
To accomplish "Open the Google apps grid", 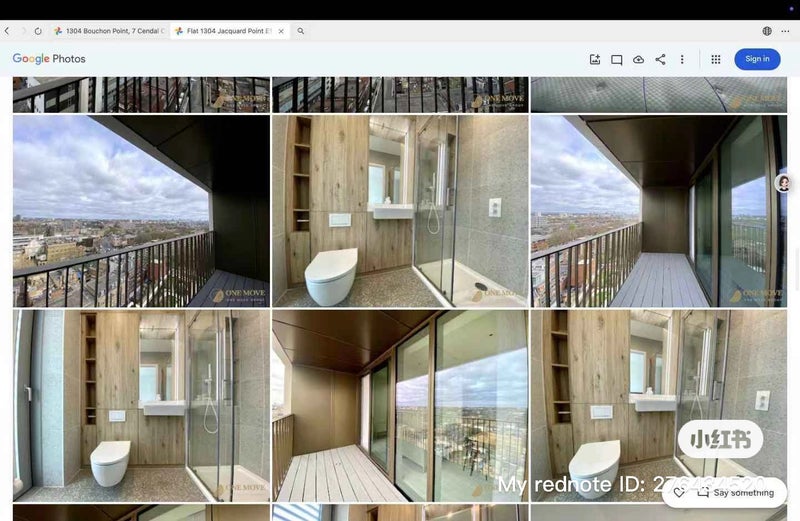I will (x=716, y=59).
